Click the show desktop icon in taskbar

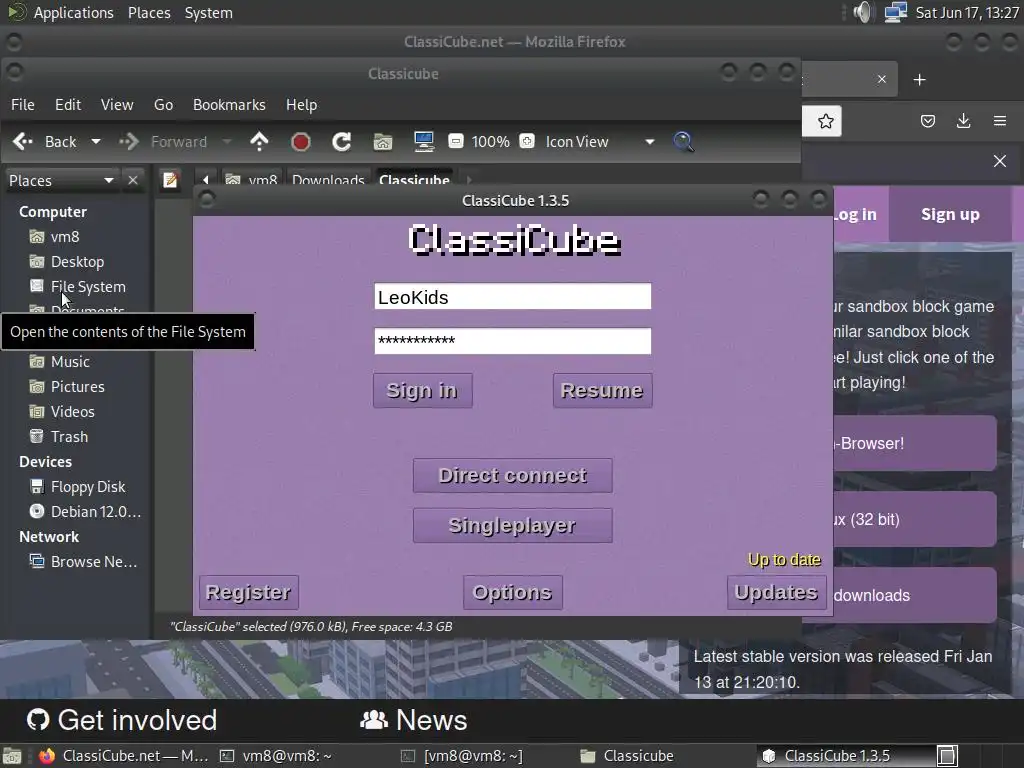click(x=12, y=756)
